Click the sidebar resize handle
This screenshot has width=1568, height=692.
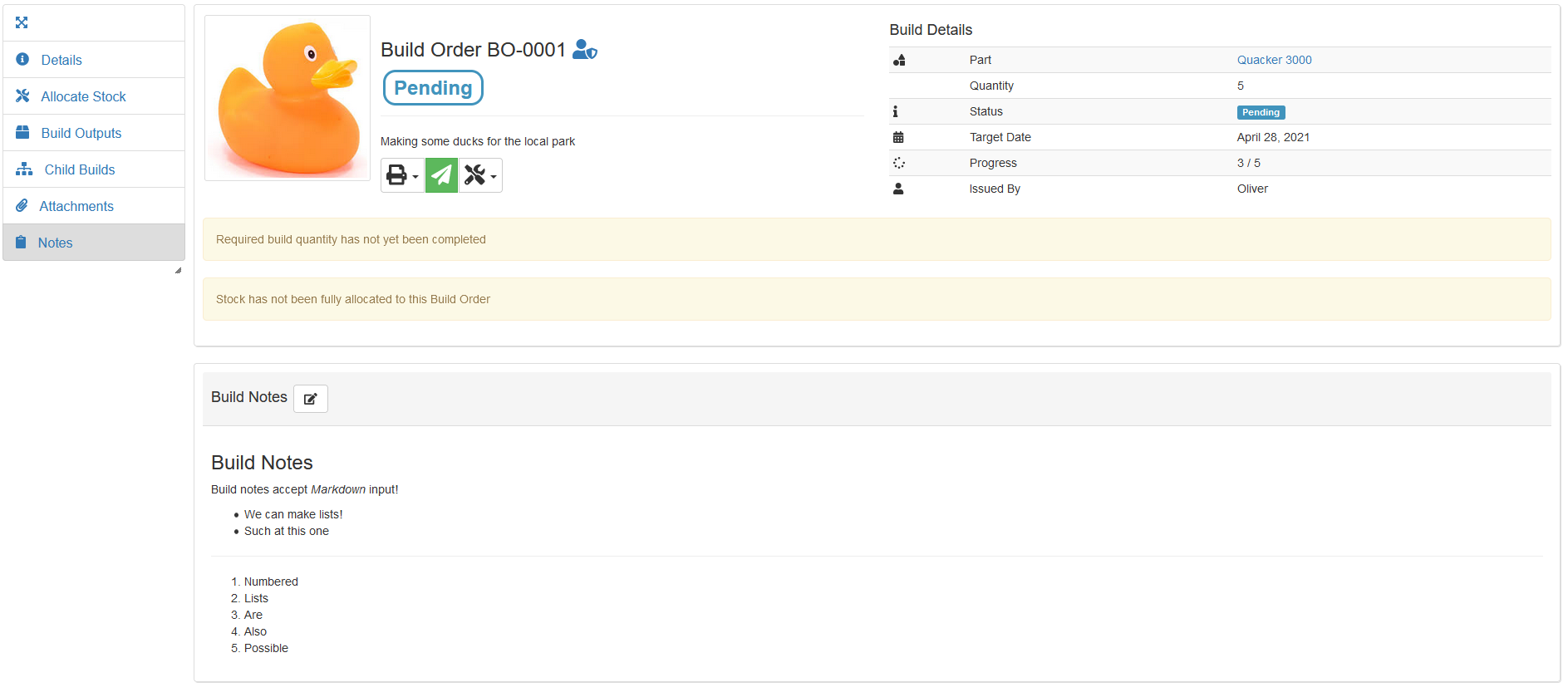pos(178,271)
